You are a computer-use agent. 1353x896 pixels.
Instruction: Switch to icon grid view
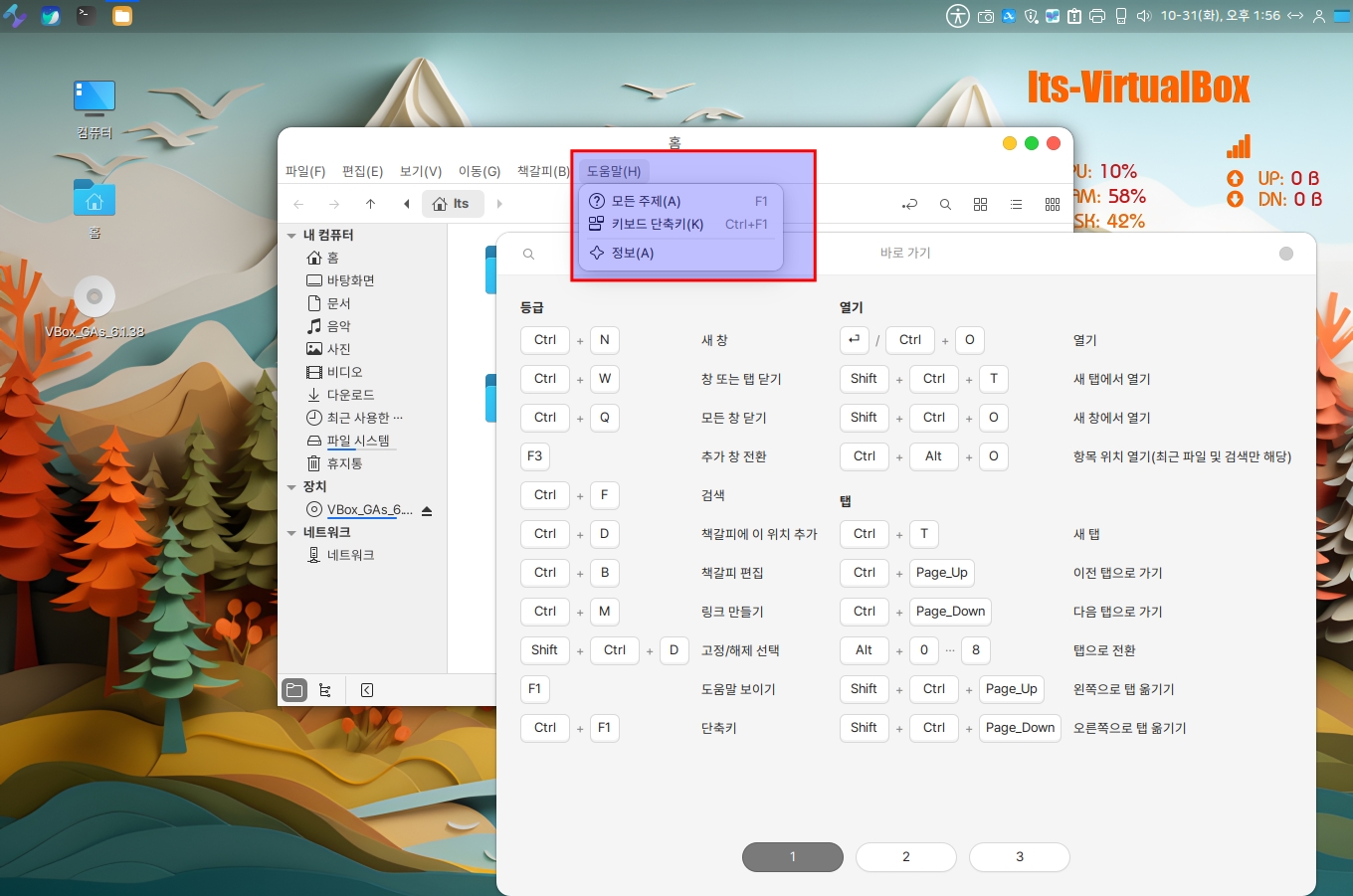pos(980,204)
